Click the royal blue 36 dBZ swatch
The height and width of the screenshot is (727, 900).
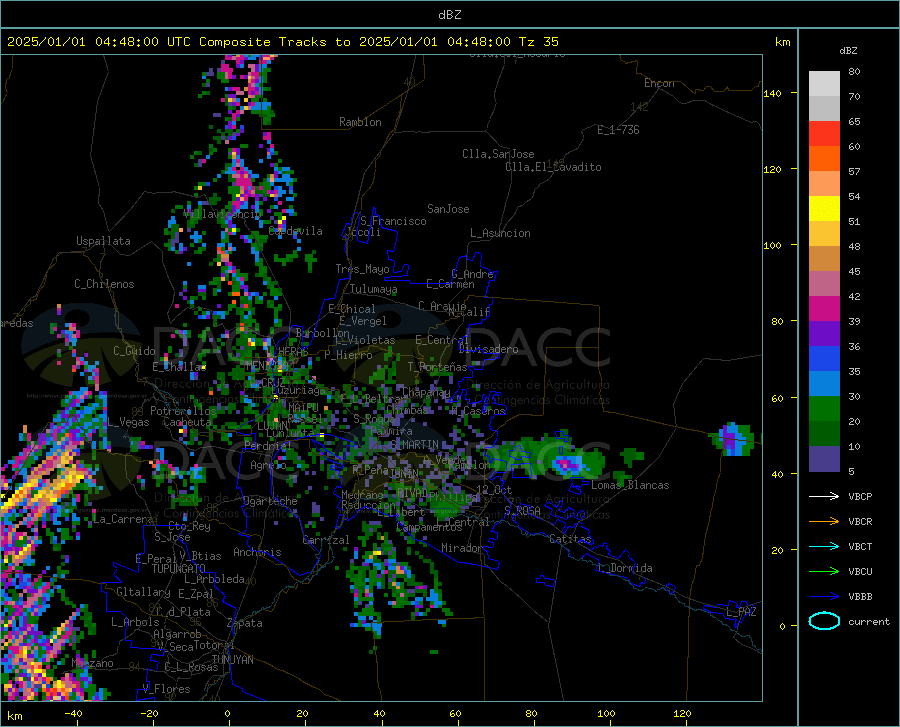(x=824, y=359)
